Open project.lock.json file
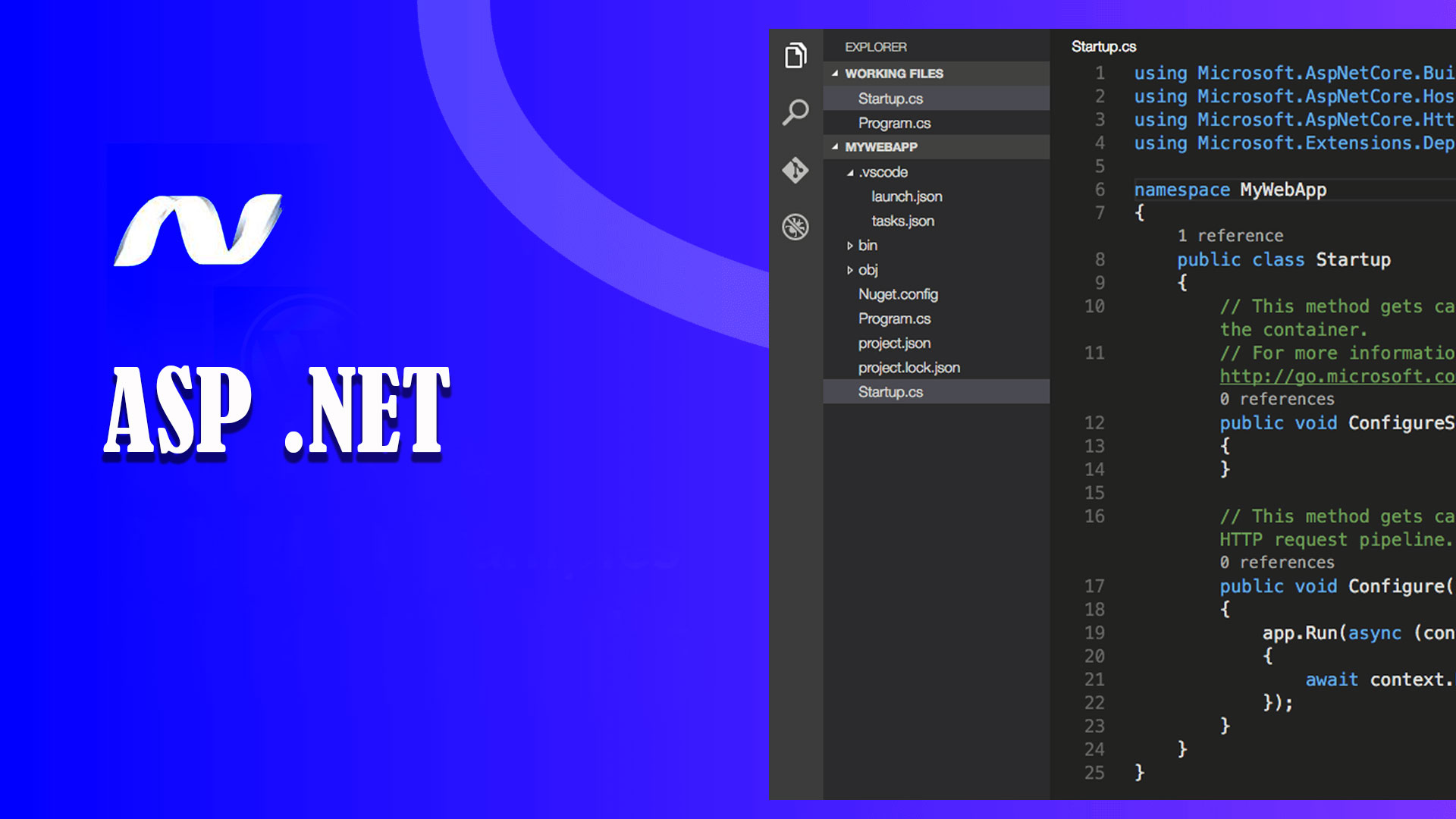This screenshot has width=1456, height=819. (x=908, y=368)
